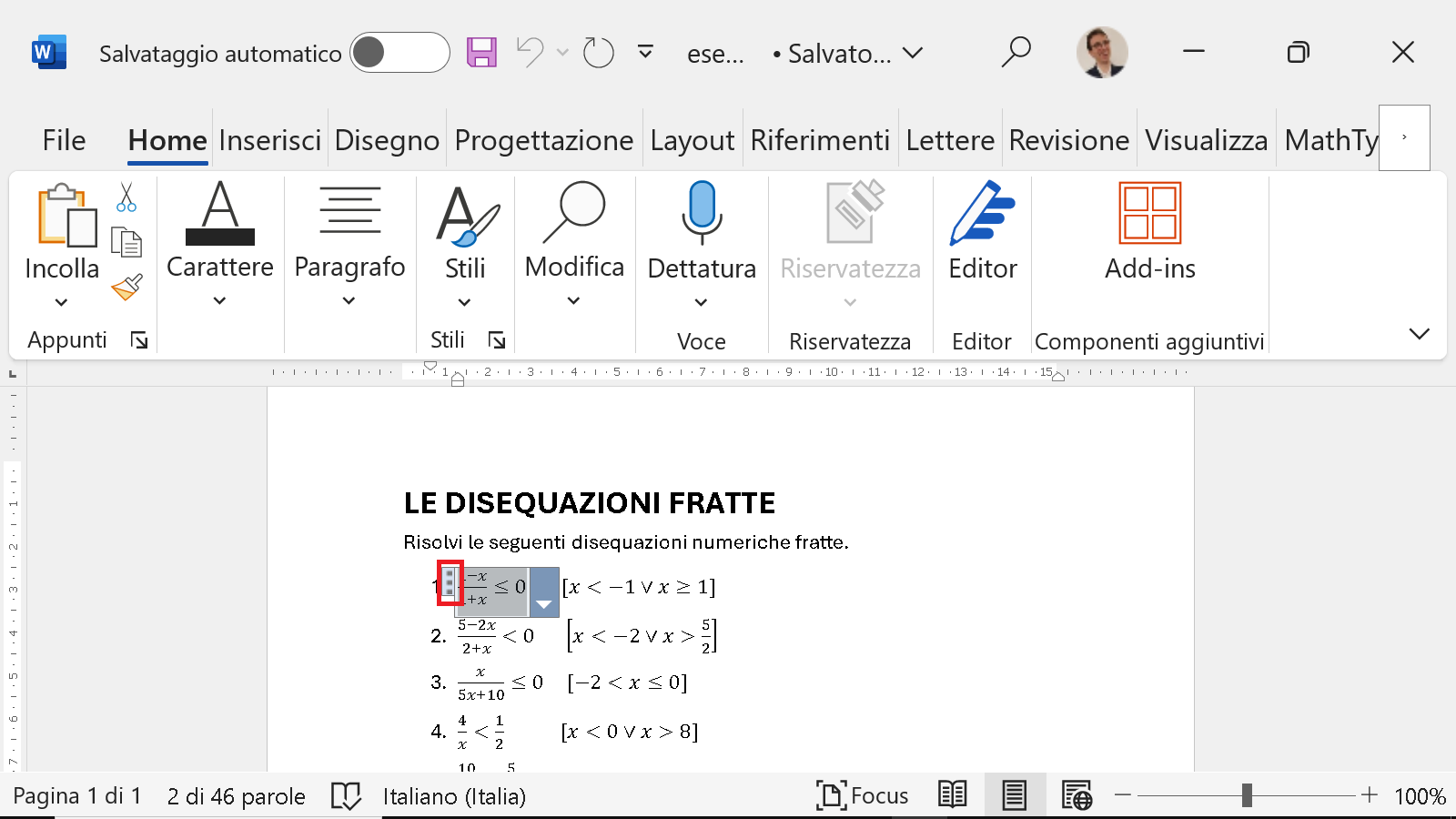Select the Home ribbon tab

click(x=167, y=140)
